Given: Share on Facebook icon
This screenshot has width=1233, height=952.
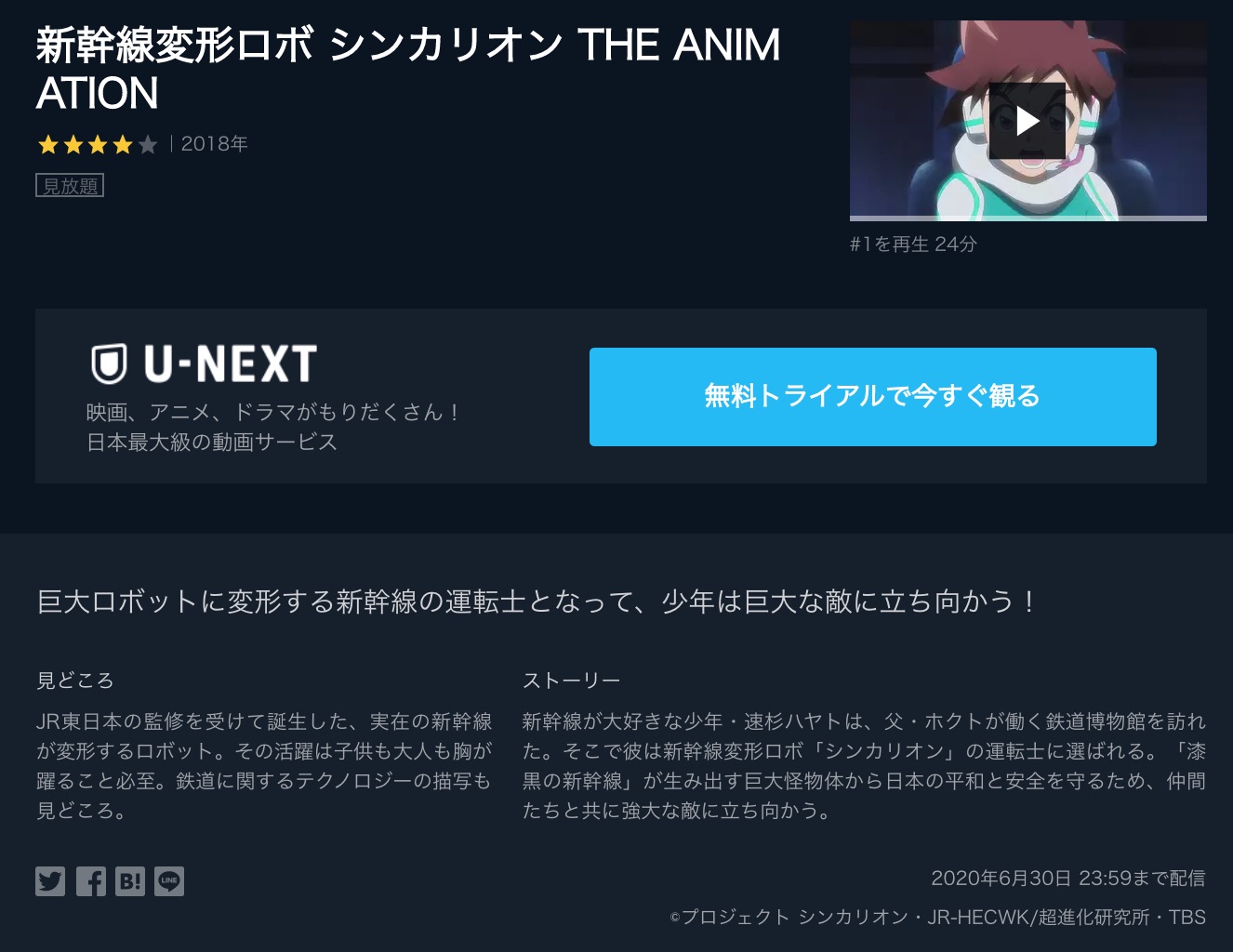Looking at the screenshot, I should tap(90, 881).
